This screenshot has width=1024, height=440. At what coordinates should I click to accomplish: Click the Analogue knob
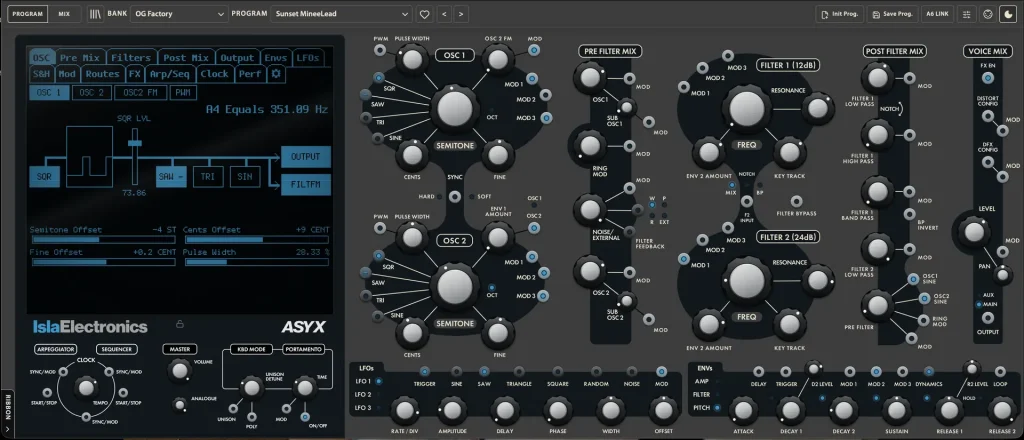(x=179, y=405)
